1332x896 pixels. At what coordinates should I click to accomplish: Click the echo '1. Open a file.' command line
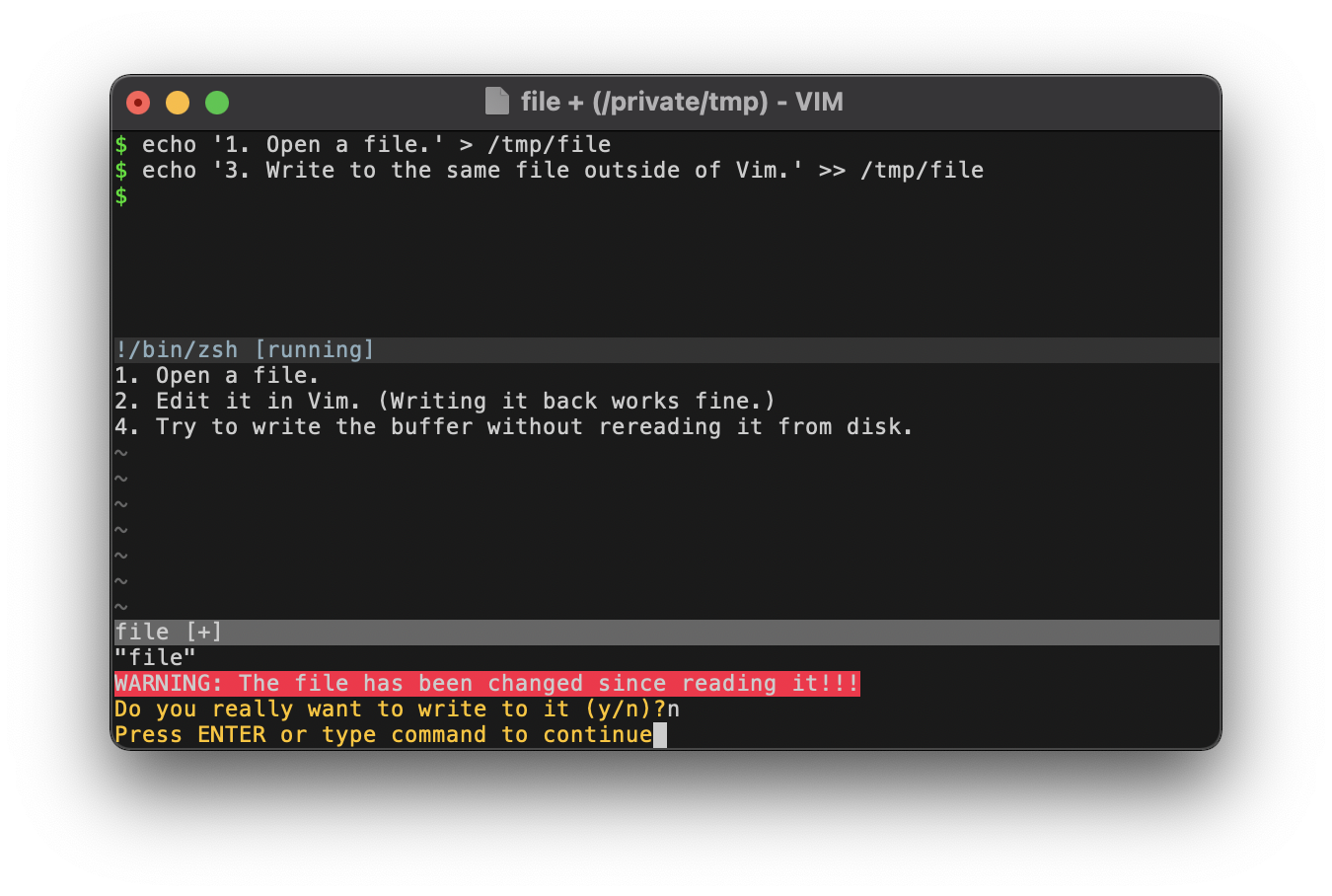tap(363, 144)
